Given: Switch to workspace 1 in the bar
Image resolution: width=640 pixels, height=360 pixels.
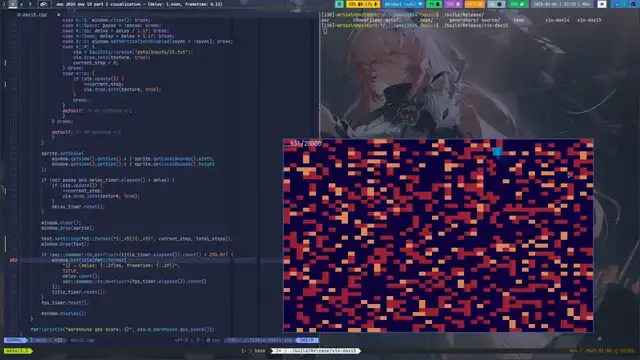Looking at the screenshot, I should 4,4.
